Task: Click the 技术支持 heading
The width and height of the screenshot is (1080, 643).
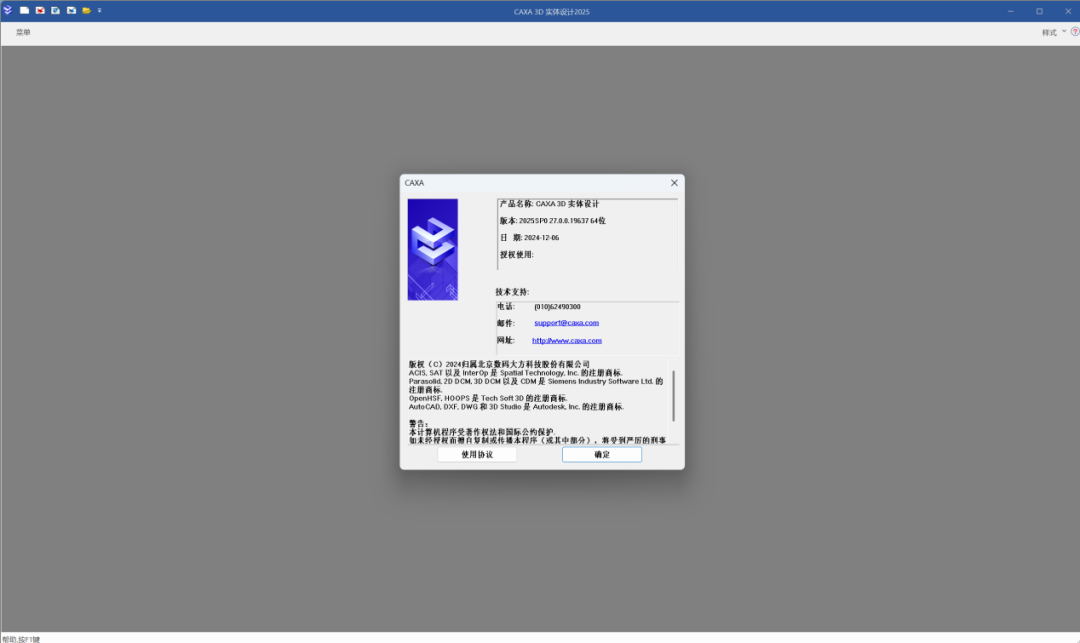Action: (512, 292)
